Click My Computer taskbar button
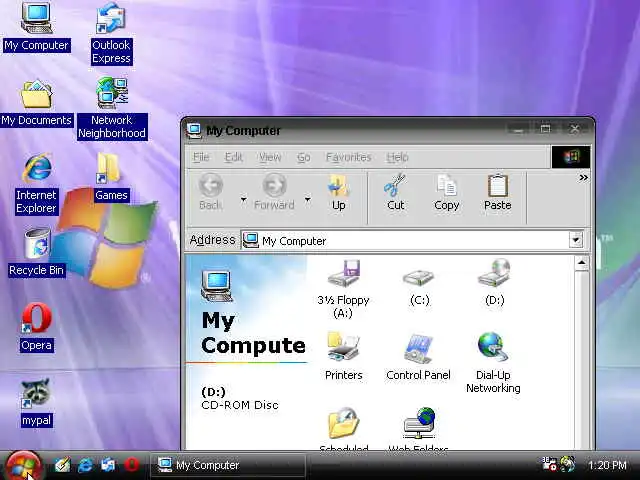Screen dimensions: 640x480 click(228, 465)
